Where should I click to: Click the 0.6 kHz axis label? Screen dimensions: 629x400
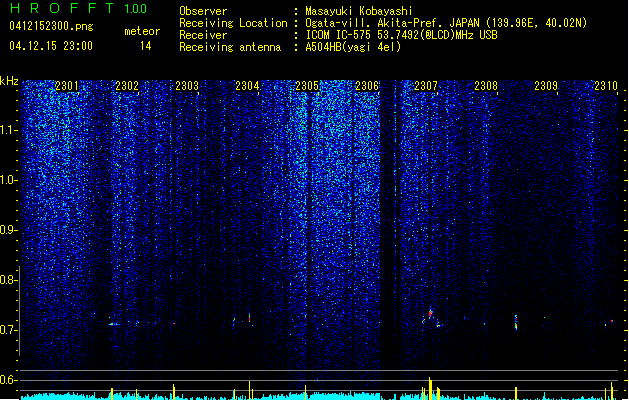click(x=9, y=380)
